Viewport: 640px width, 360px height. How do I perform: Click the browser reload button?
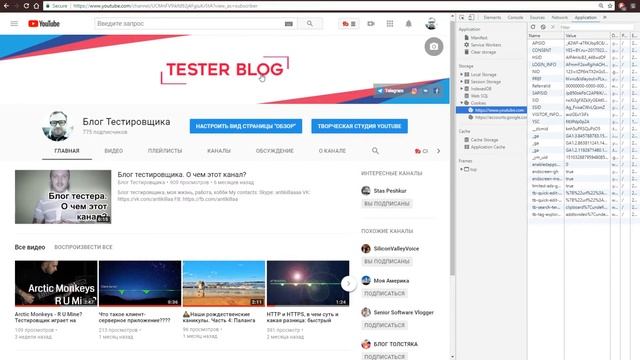(x=26, y=6)
